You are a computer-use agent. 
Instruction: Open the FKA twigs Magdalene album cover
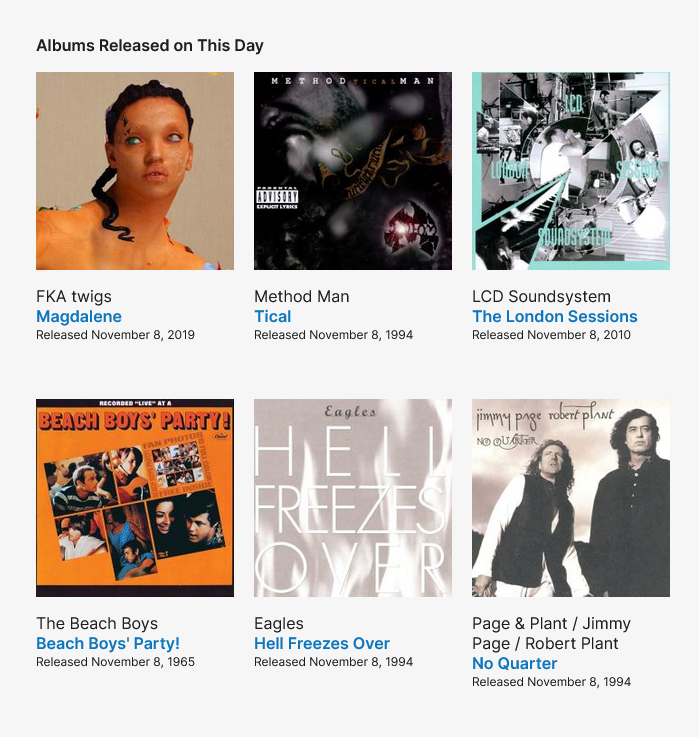click(135, 171)
